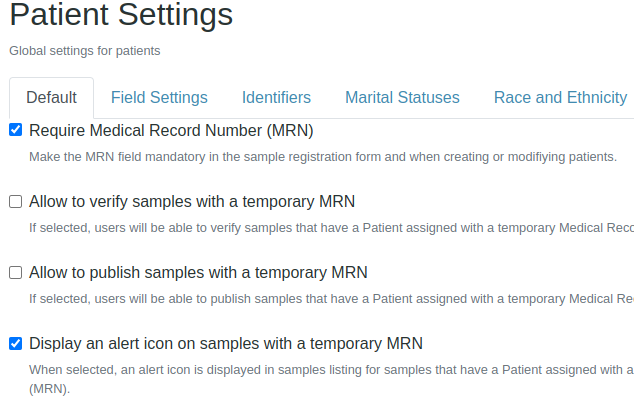This screenshot has width=634, height=406.
Task: Click the 'Allow to verify samples' label text
Action: (x=192, y=201)
